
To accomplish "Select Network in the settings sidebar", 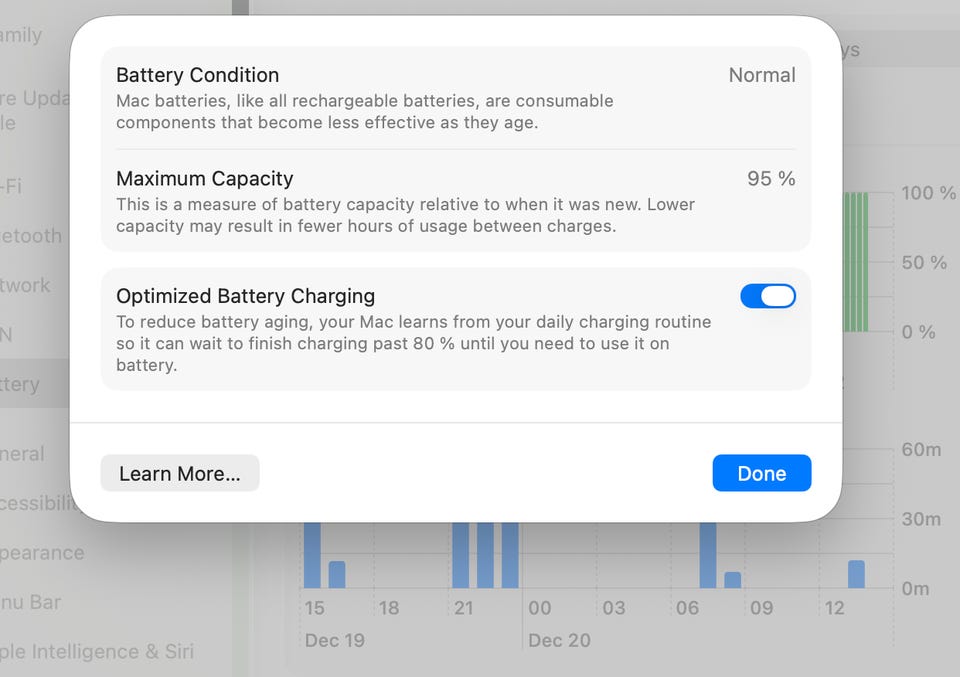I will 26,286.
